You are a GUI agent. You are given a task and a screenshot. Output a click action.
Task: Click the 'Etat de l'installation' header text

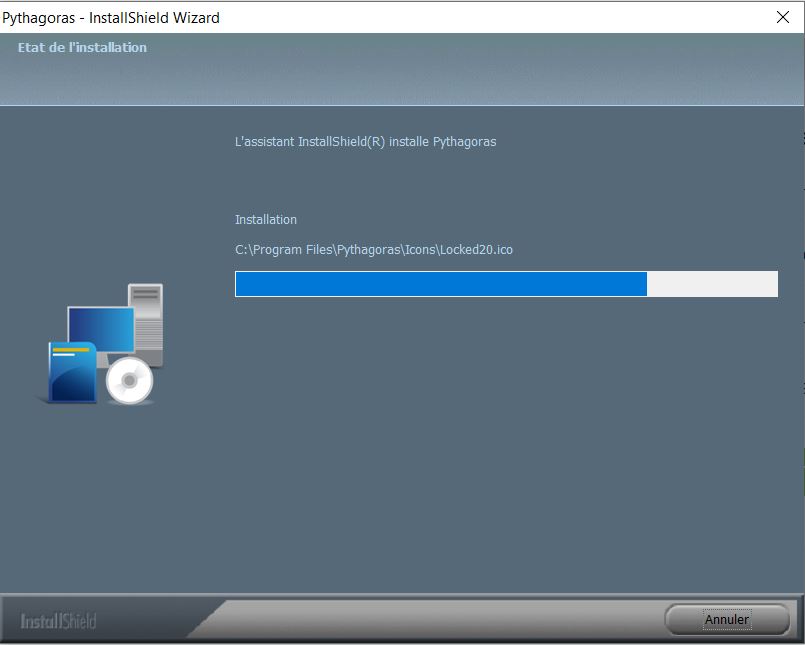click(82, 47)
